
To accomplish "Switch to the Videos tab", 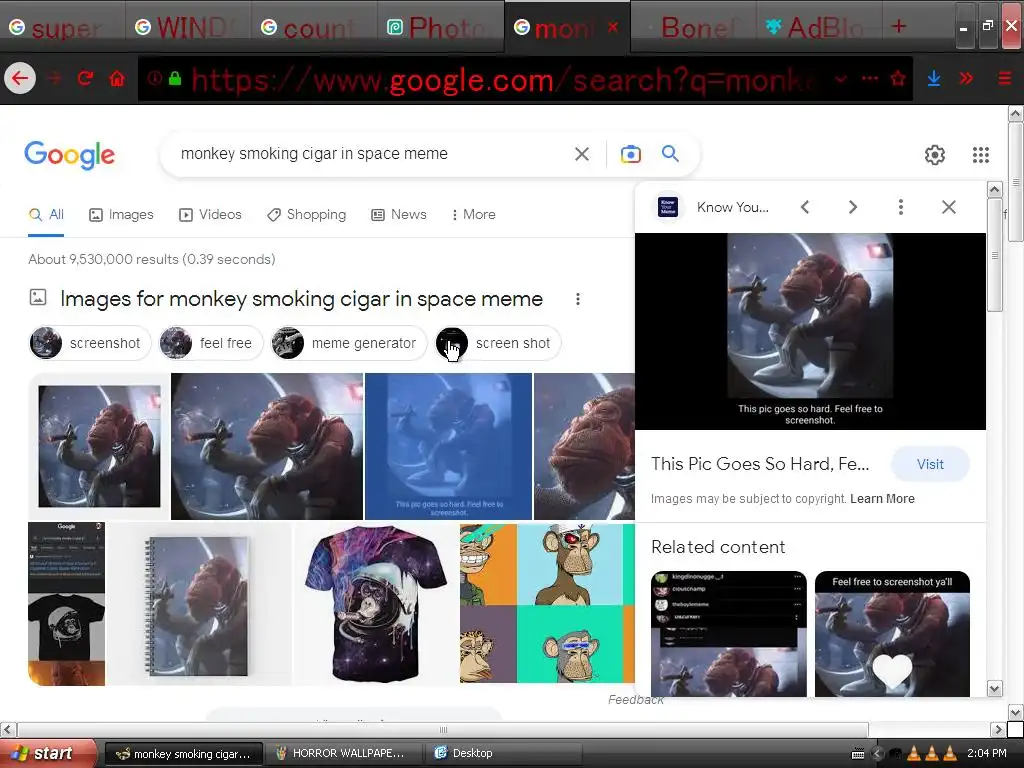I will point(210,214).
